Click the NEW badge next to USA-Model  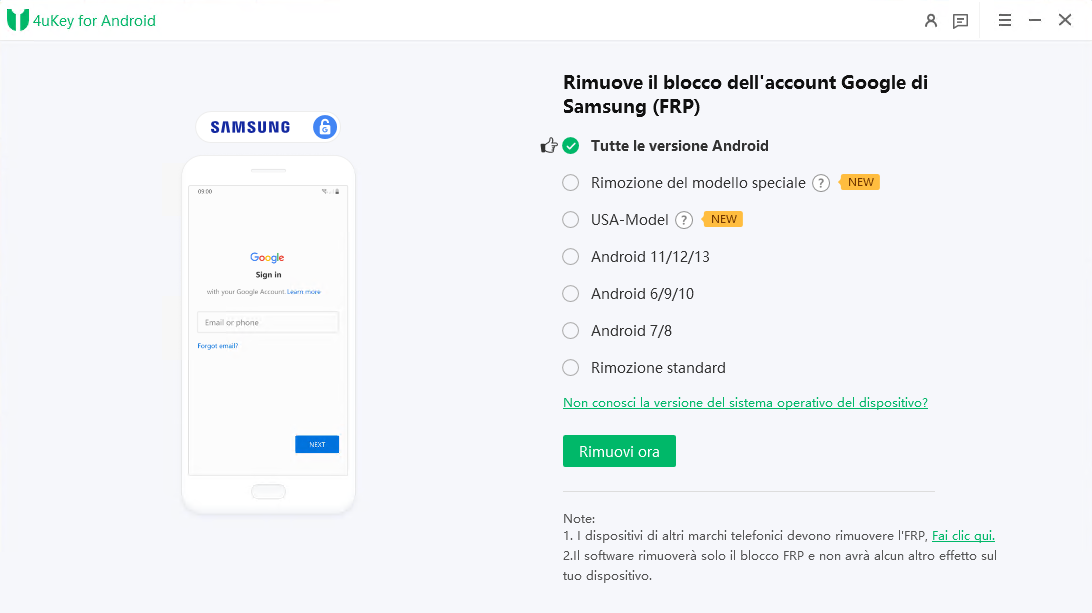722,218
